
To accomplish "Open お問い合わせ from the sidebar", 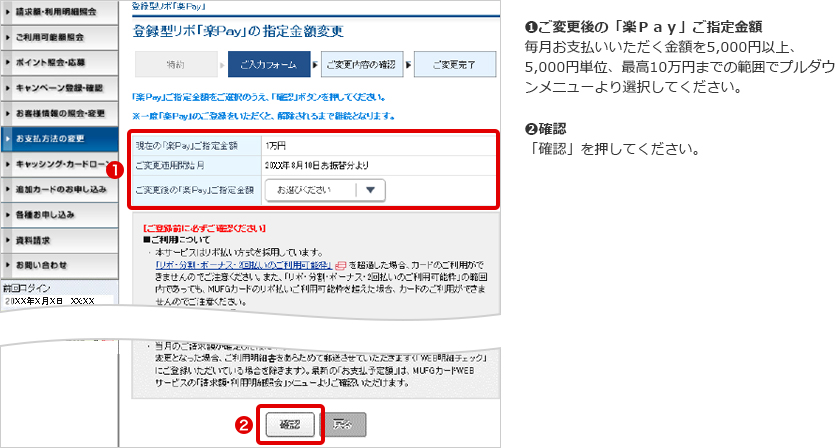I will coord(58,264).
